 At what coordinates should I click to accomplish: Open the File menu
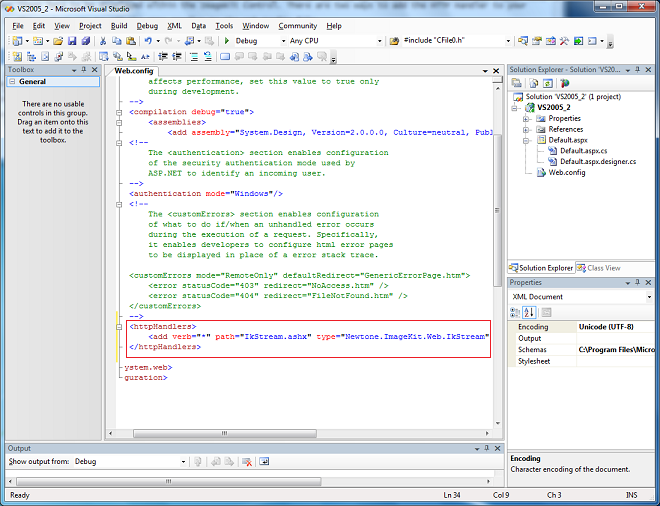18,26
